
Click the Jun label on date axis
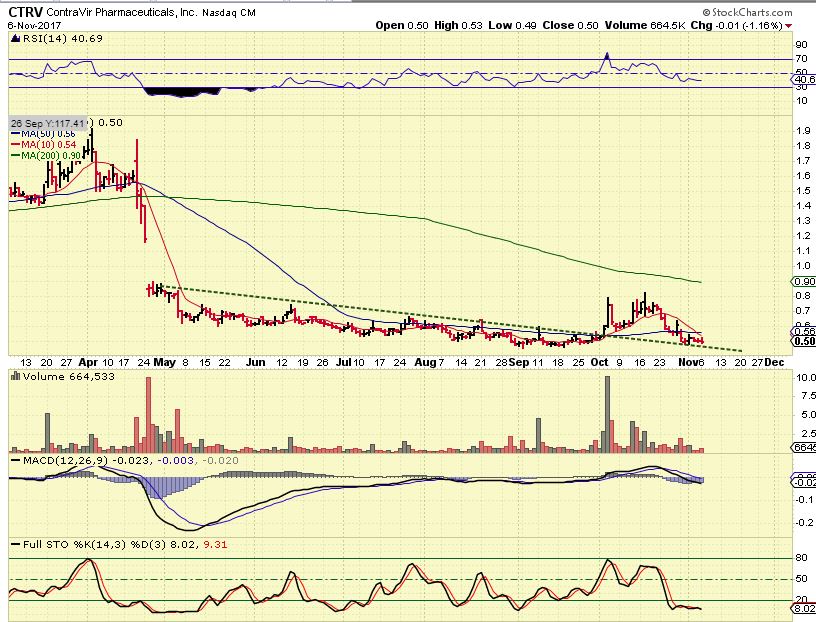click(255, 362)
